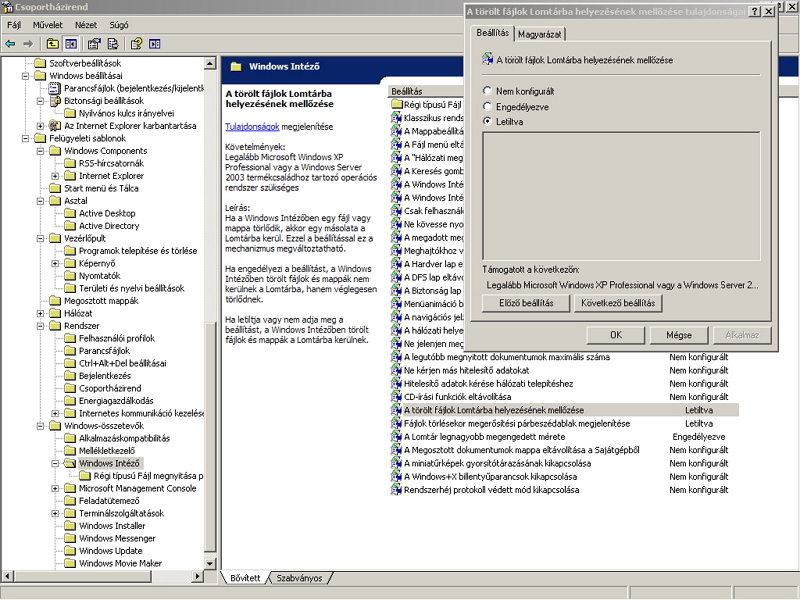Click the Export list toolbar icon
This screenshot has height=600, width=800.
(113, 44)
